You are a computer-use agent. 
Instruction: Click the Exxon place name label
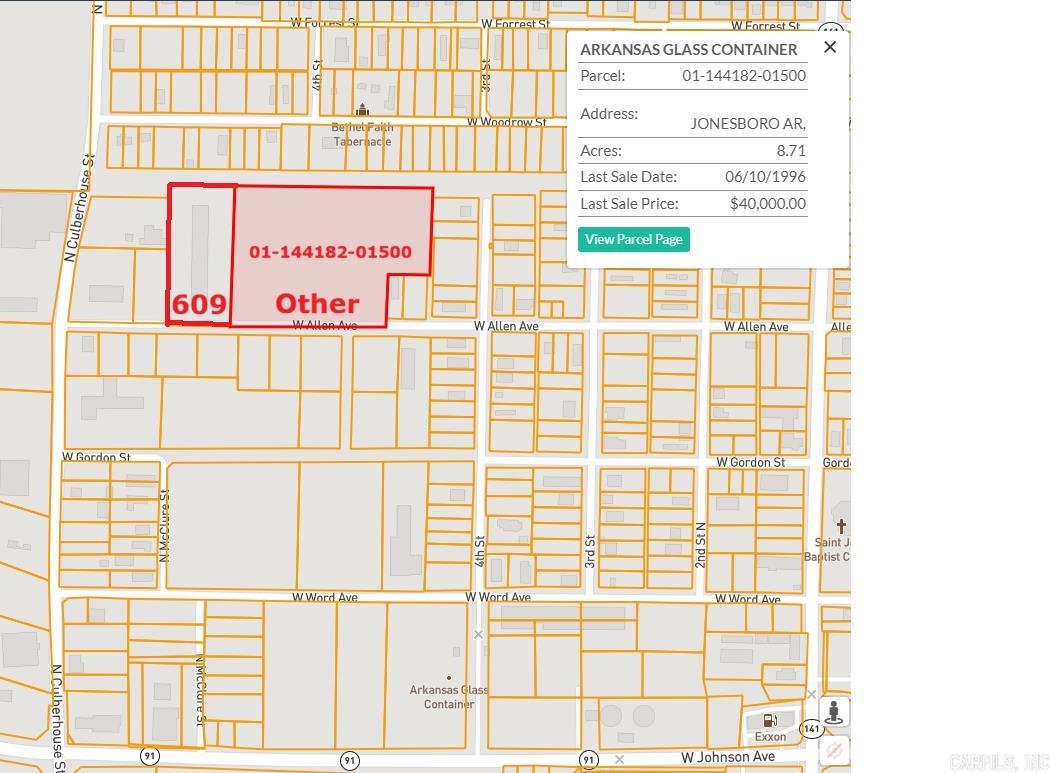(x=770, y=737)
